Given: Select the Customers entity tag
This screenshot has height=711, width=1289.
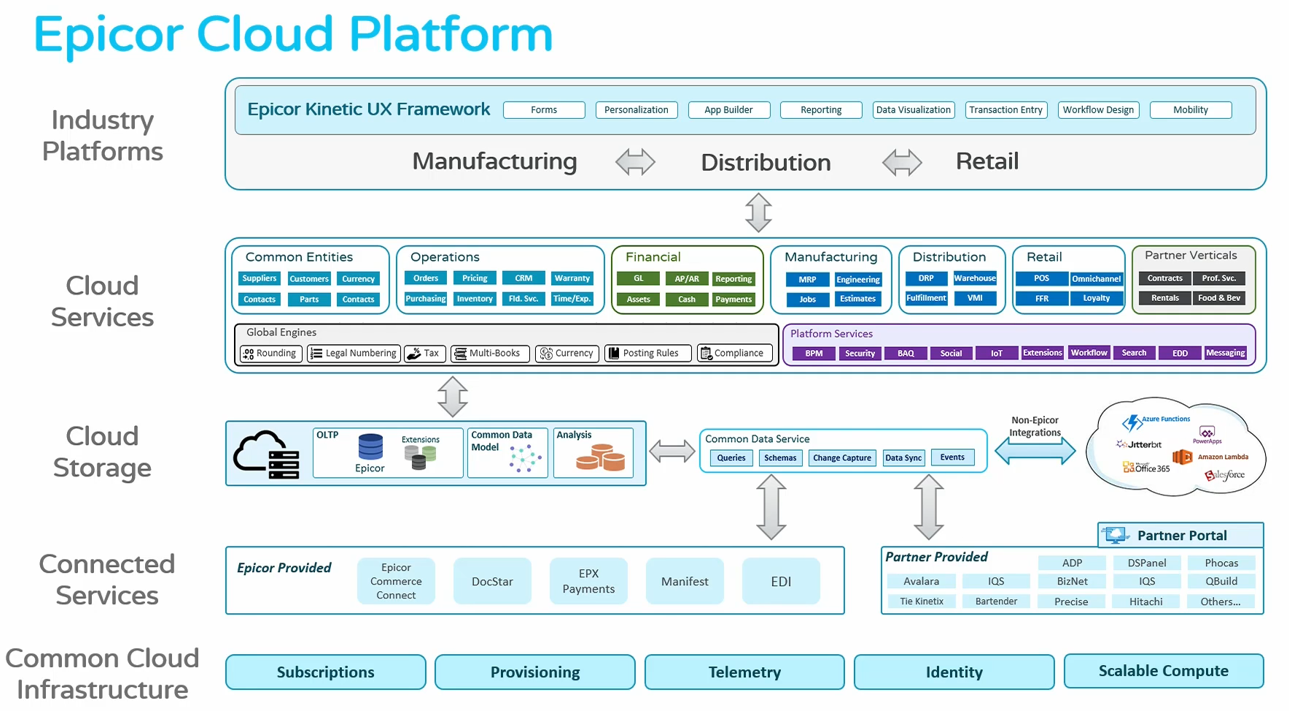Looking at the screenshot, I should (x=309, y=279).
